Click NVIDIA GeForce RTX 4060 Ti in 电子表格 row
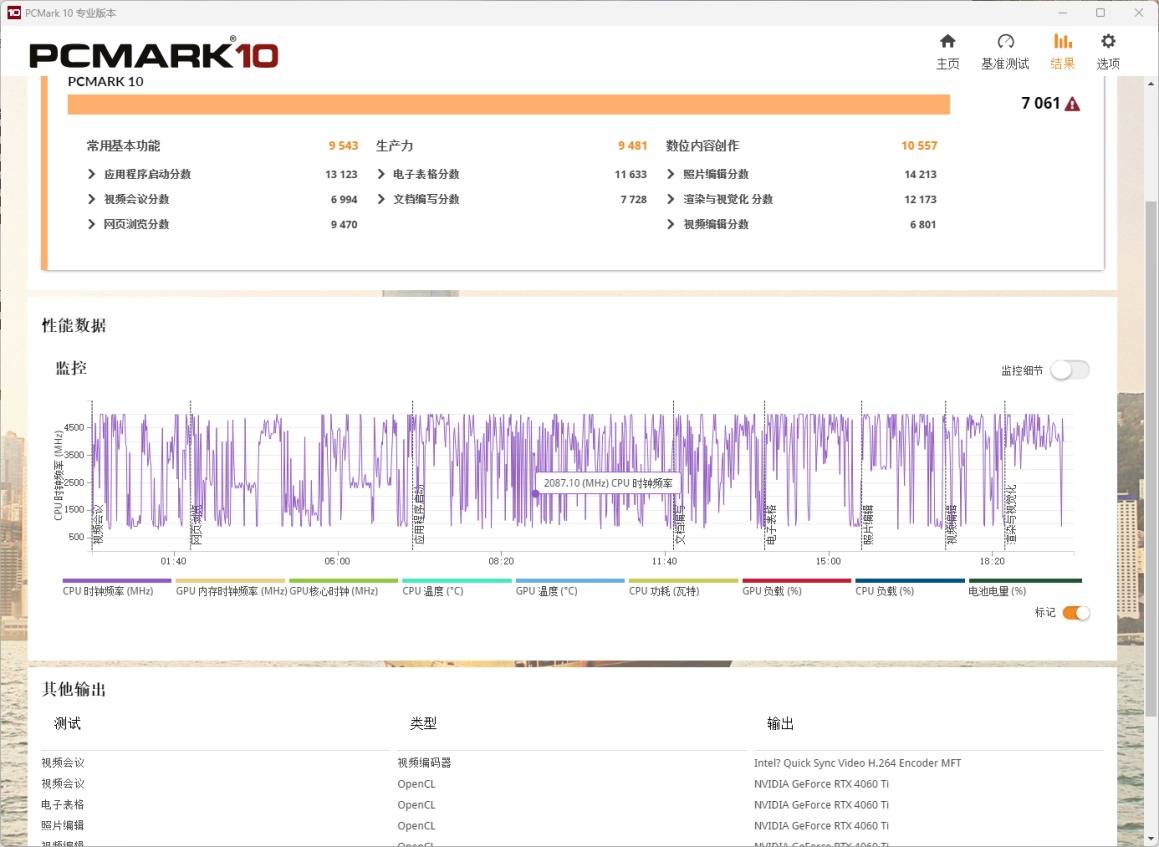The width and height of the screenshot is (1159, 847). point(821,805)
